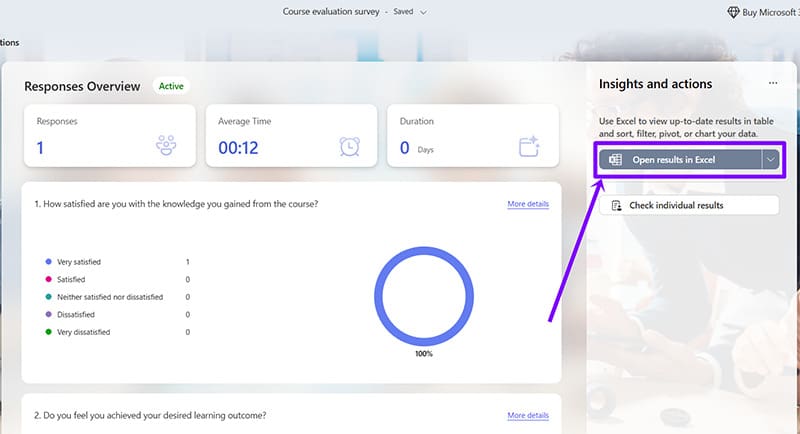The image size is (800, 434).
Task: Switch to the partially visible Questions tab
Action: [9, 42]
